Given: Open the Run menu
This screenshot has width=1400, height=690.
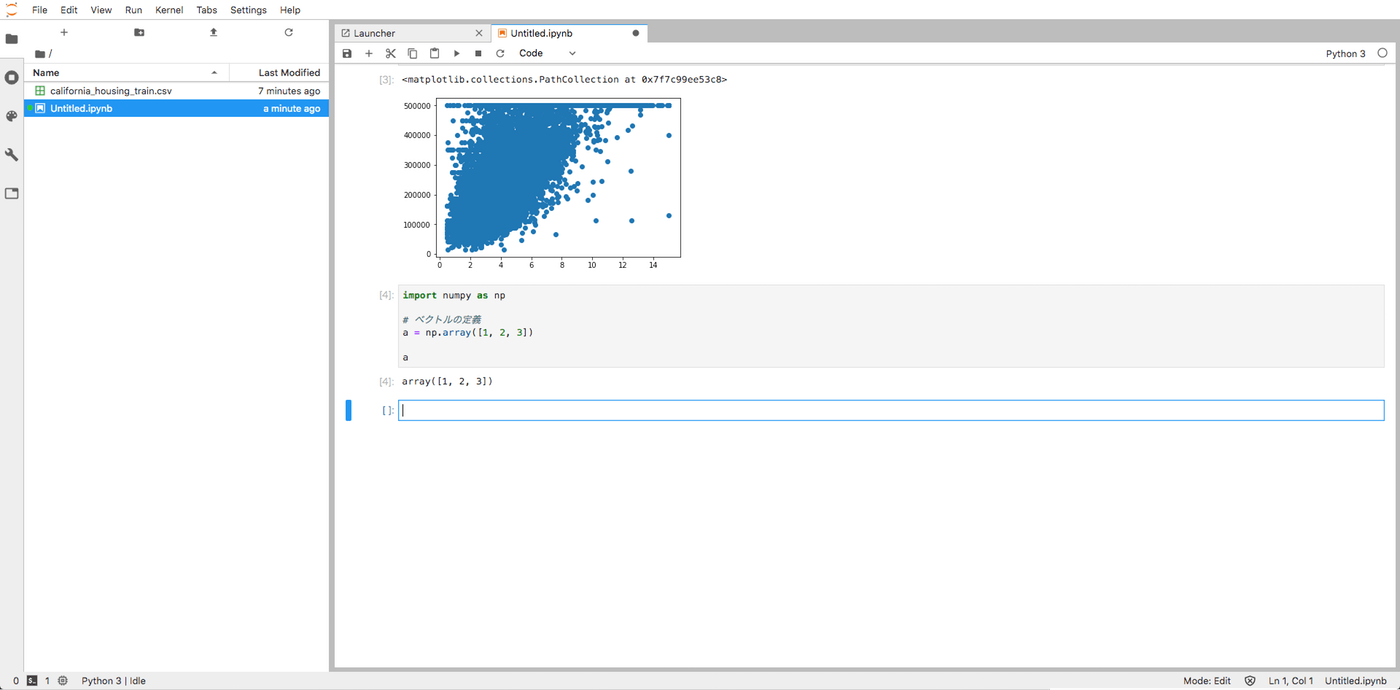Looking at the screenshot, I should pos(133,10).
